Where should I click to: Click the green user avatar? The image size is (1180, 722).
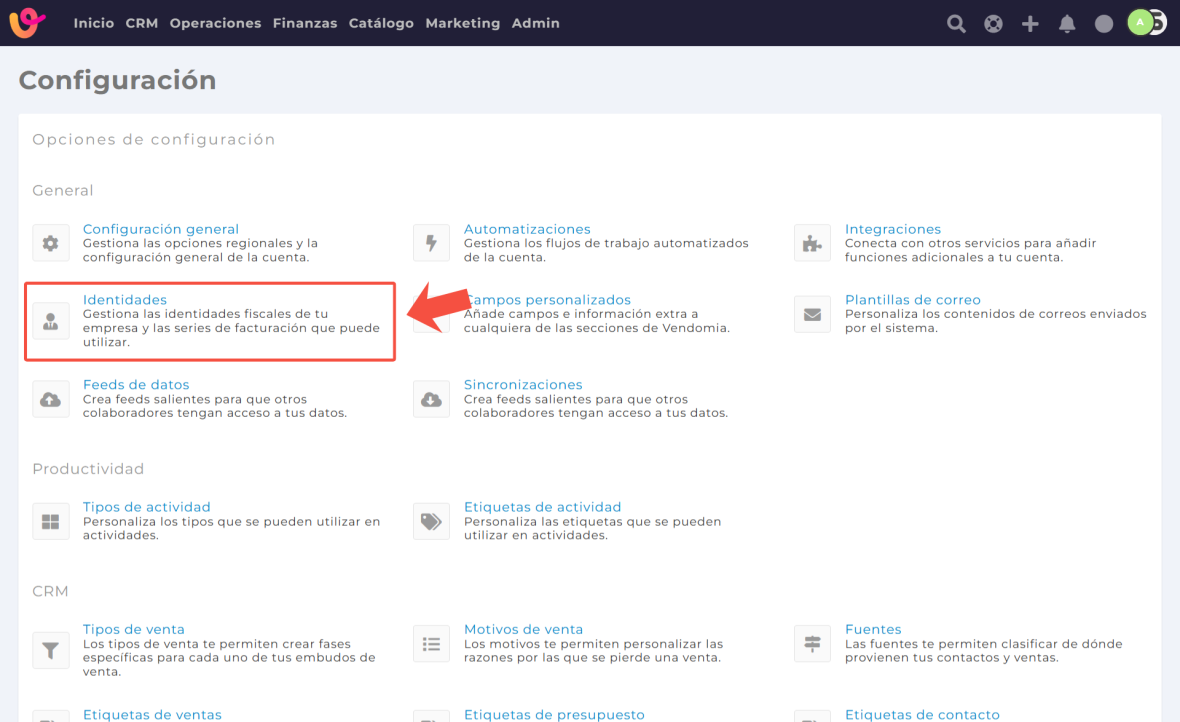pyautogui.click(x=1140, y=22)
